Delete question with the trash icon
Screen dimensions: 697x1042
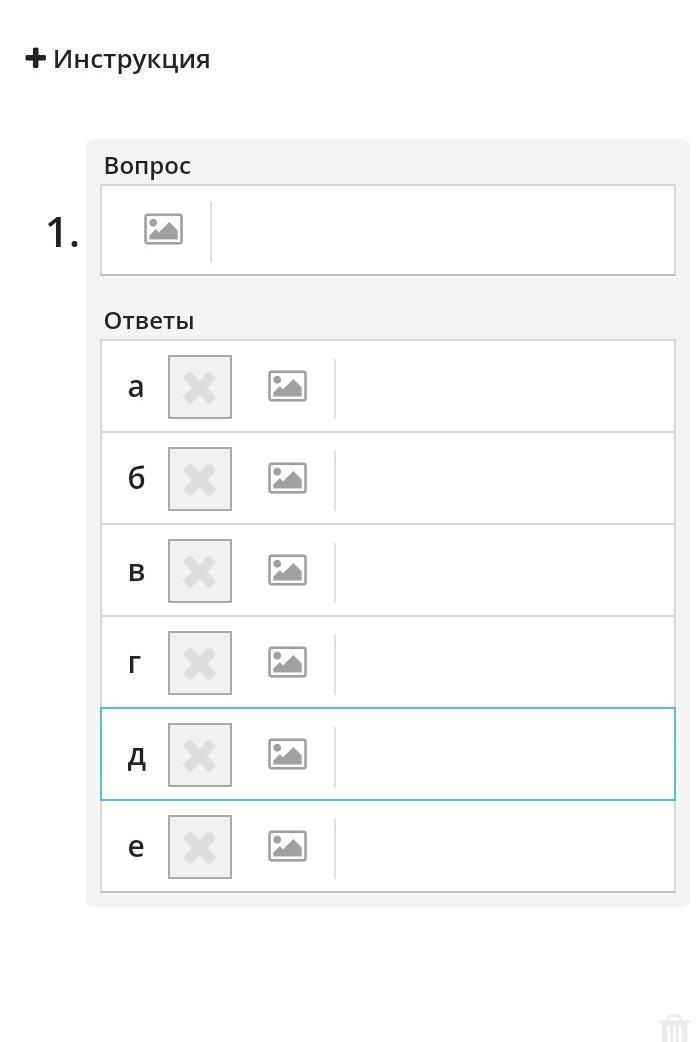(674, 1027)
